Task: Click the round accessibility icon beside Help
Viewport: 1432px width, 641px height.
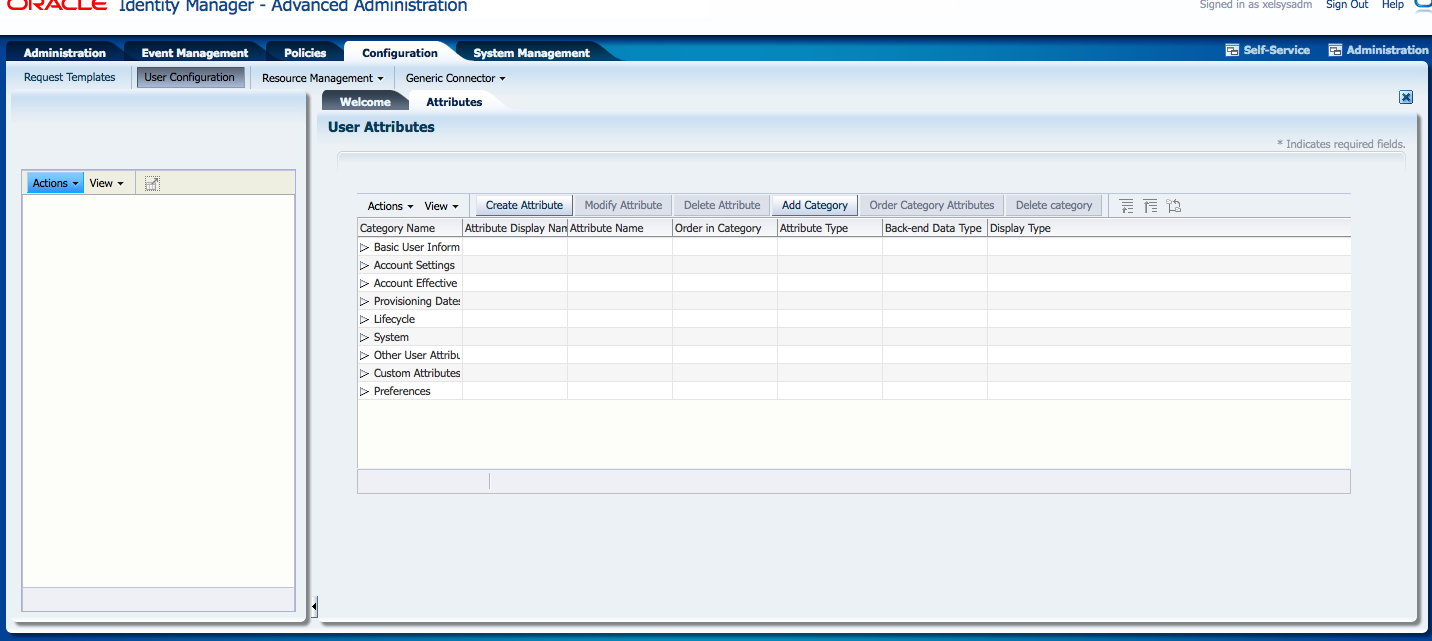Action: click(x=1423, y=6)
